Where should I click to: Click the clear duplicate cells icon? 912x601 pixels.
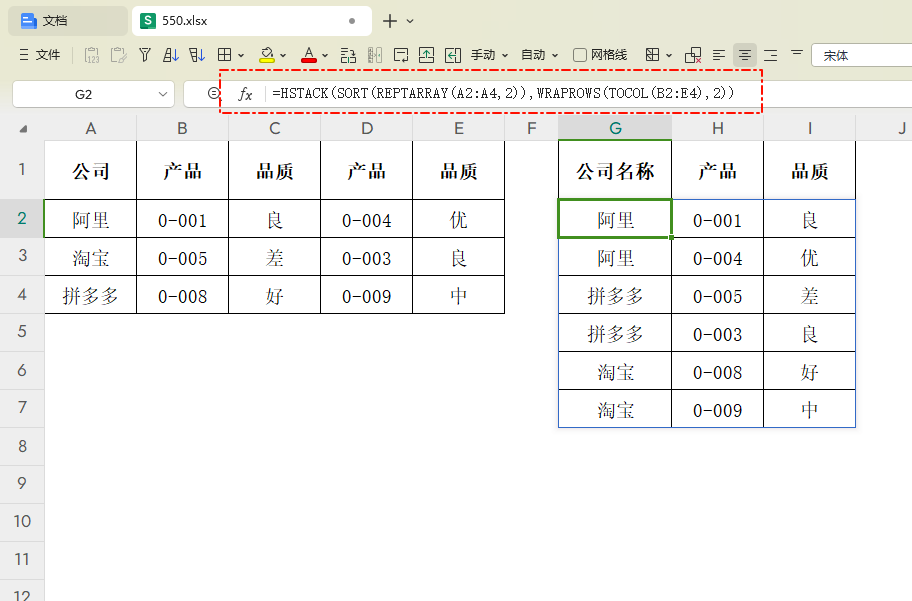[693, 55]
